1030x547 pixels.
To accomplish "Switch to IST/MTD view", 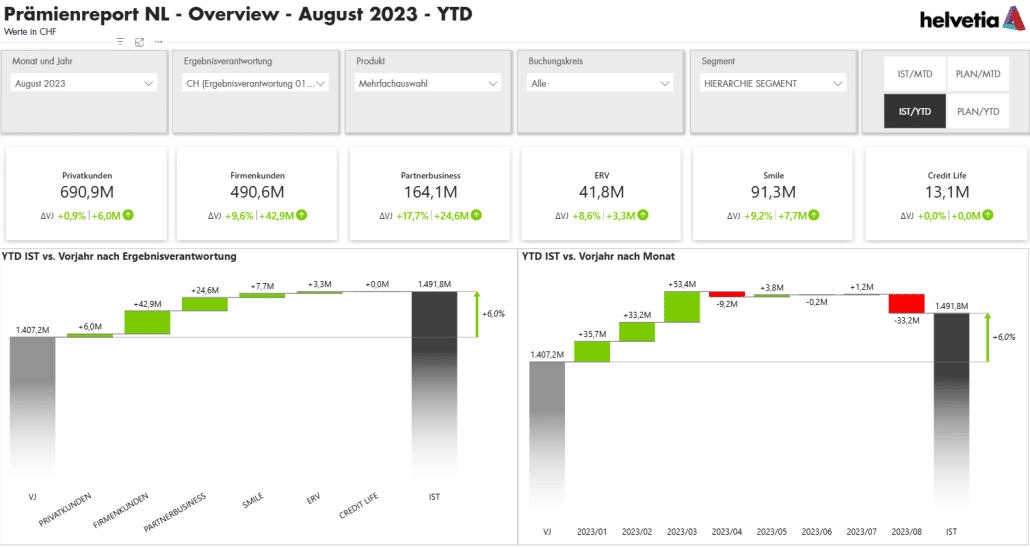I will tap(914, 74).
